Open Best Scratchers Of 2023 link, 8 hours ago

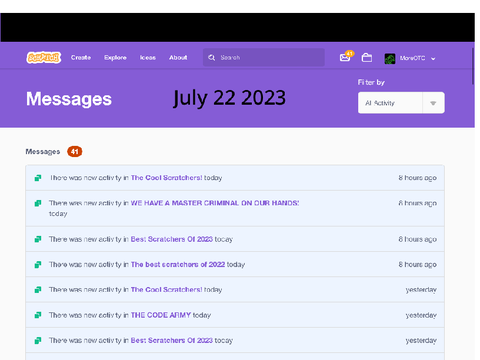(172, 239)
